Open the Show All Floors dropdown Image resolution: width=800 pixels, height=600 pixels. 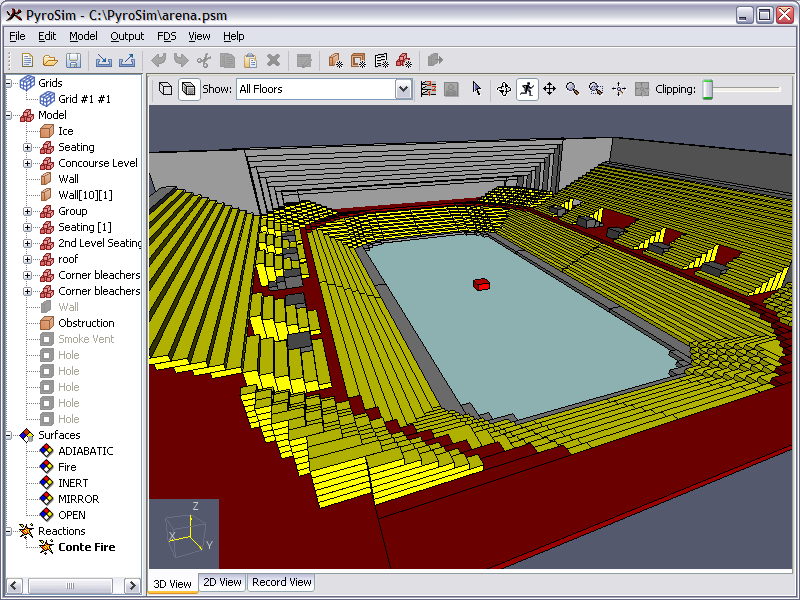[x=403, y=89]
